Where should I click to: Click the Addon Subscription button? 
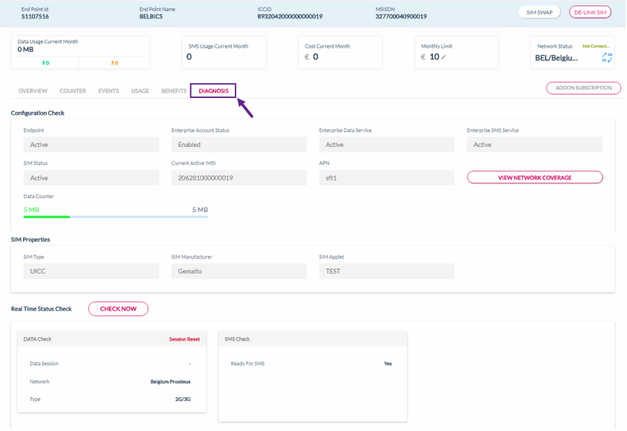pos(583,88)
